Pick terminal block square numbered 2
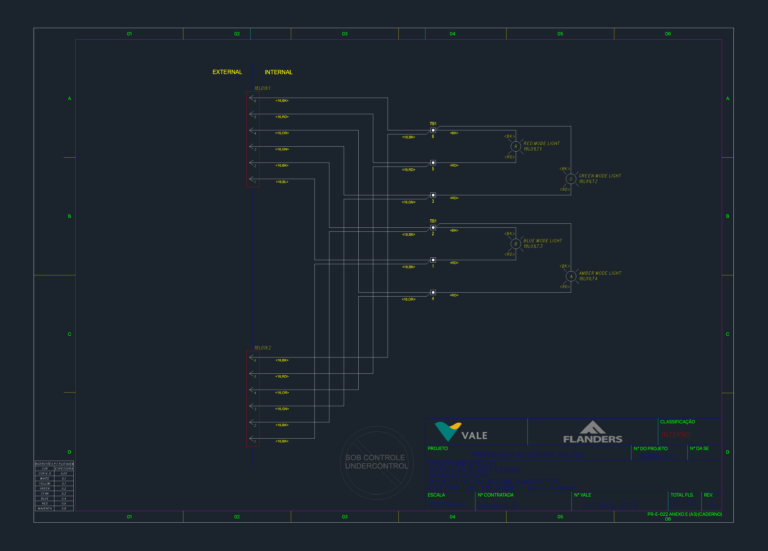768x551 pixels. coord(433,228)
